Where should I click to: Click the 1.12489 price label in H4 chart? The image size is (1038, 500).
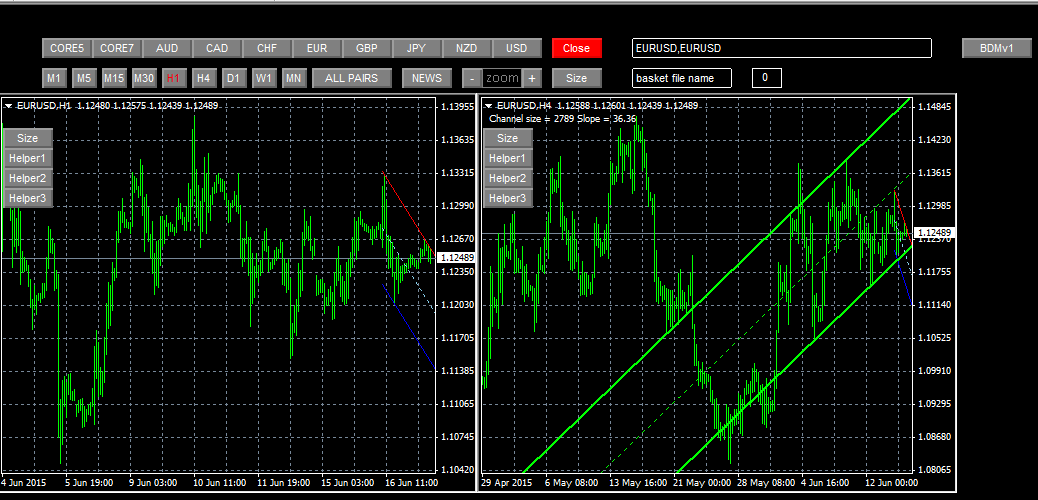pyautogui.click(x=933, y=232)
